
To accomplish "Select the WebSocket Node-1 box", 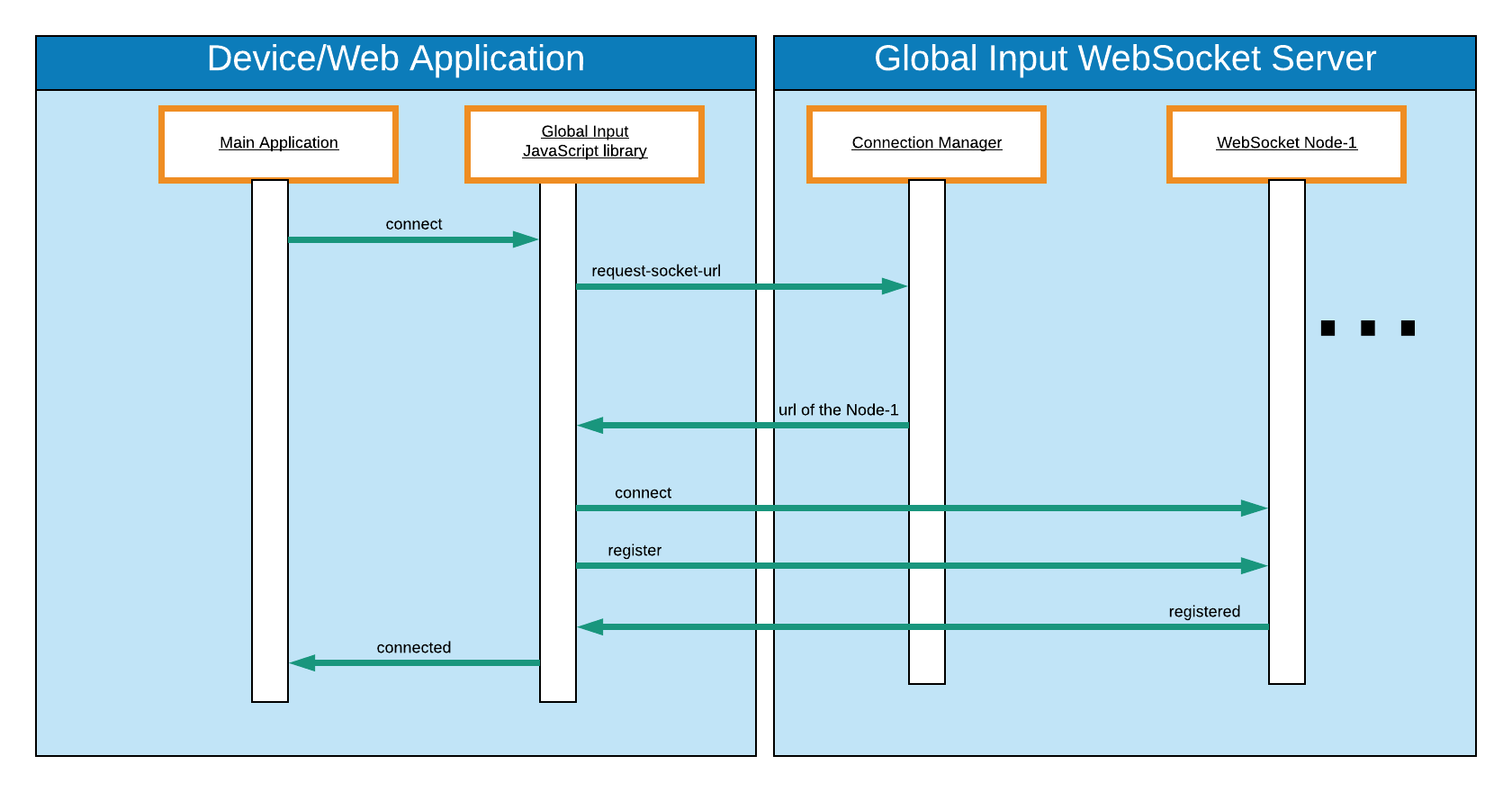I will coord(1286,144).
